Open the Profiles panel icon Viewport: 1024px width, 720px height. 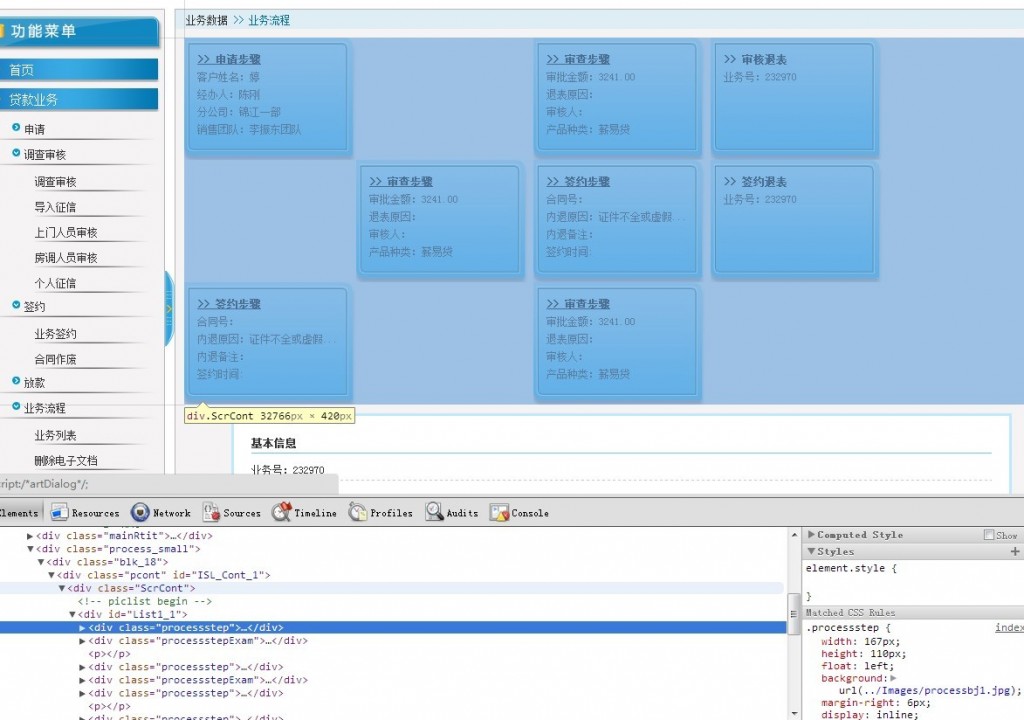358,512
